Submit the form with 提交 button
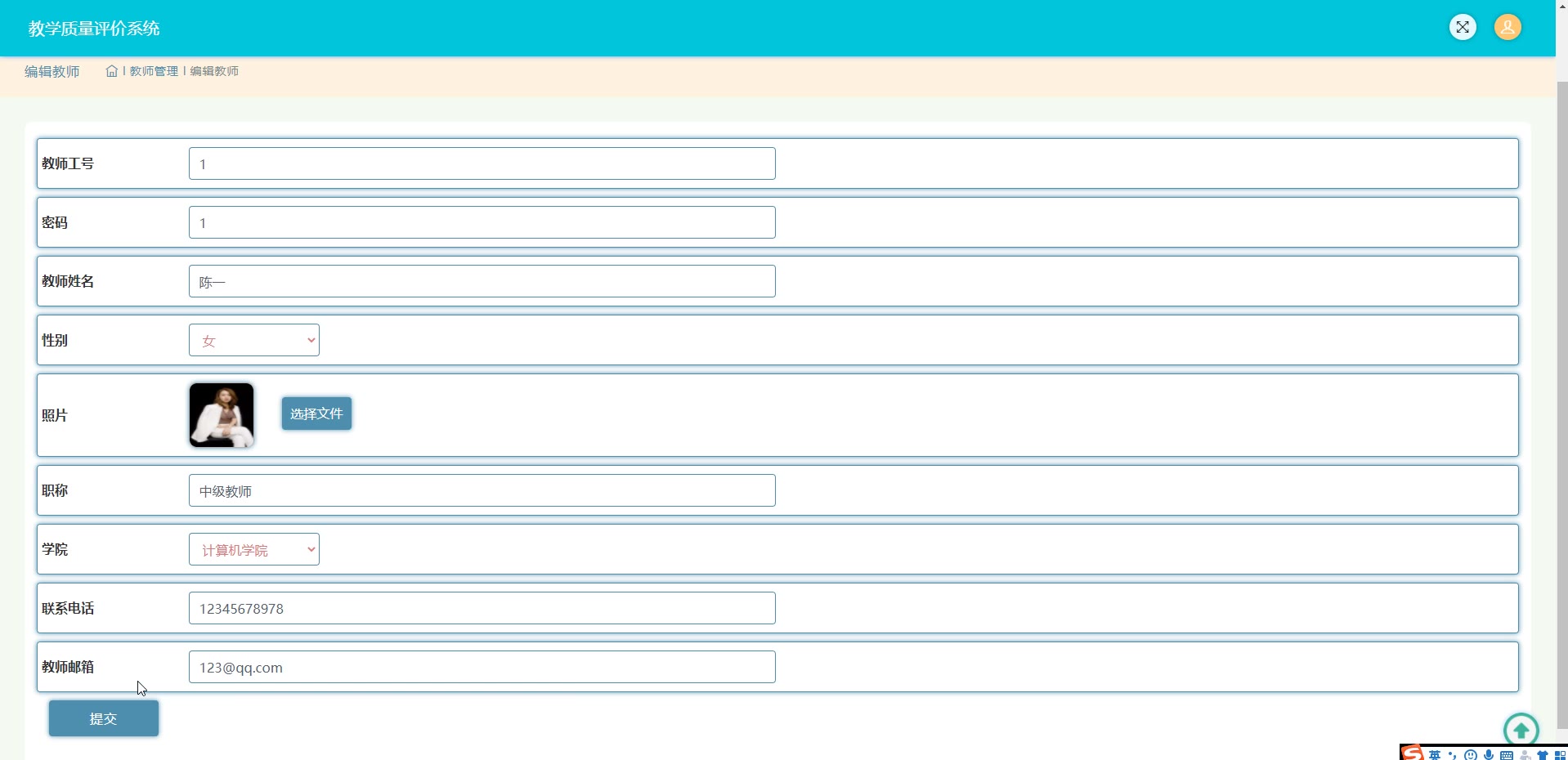The image size is (1568, 760). (x=104, y=718)
